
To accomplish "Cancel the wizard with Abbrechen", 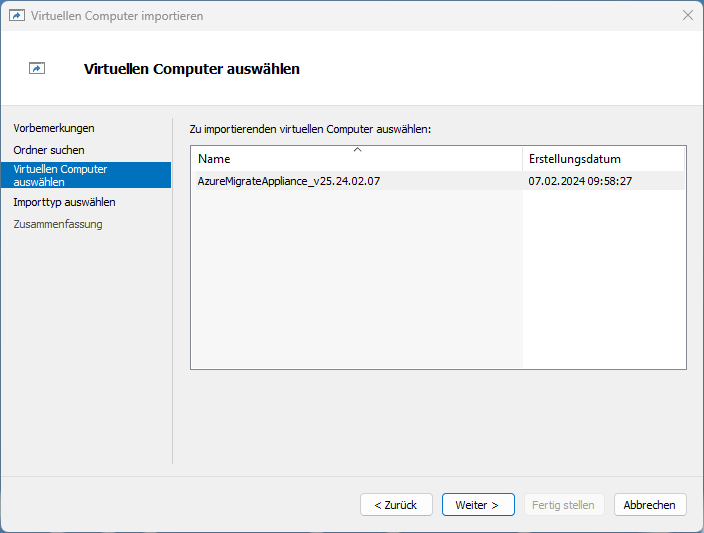I will click(x=650, y=505).
